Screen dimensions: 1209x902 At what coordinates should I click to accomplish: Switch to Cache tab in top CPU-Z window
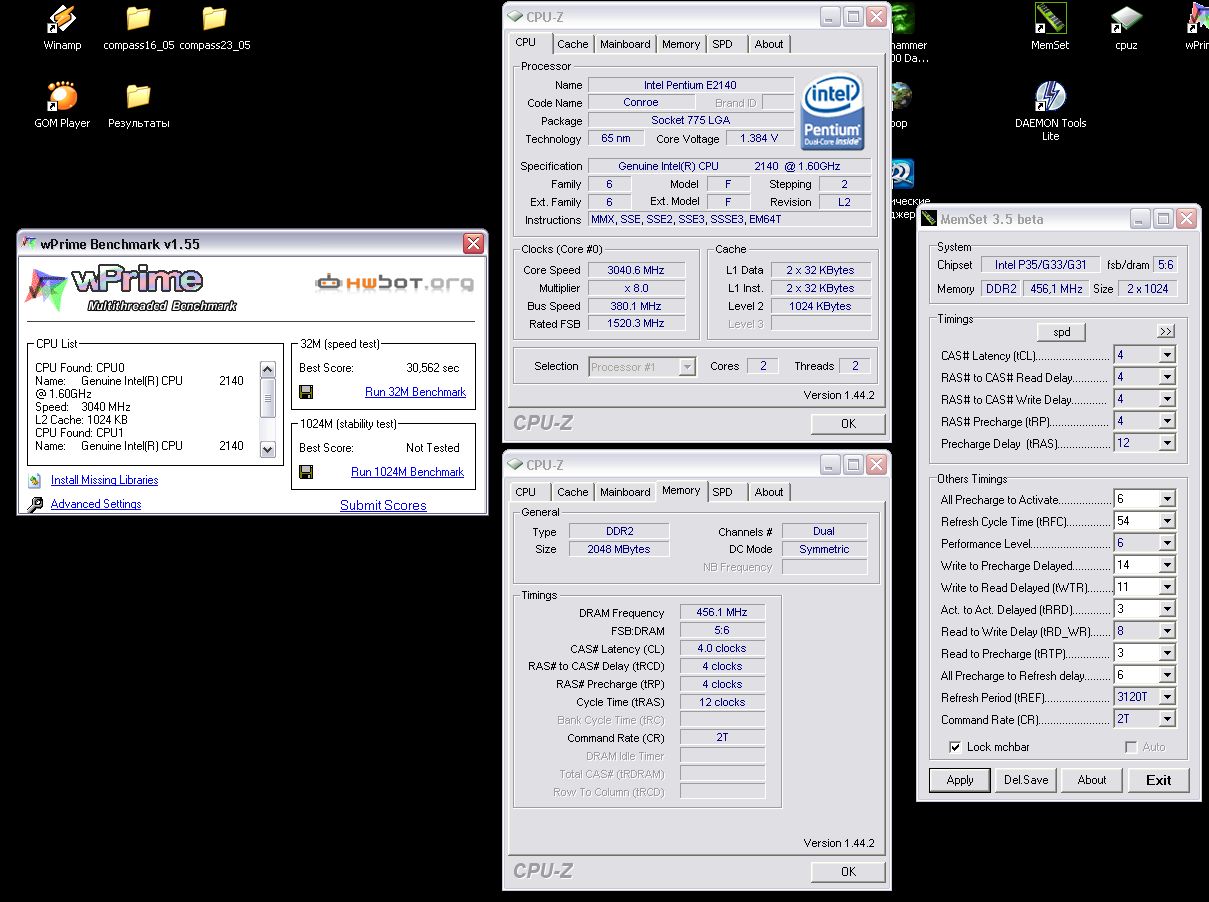pos(573,44)
